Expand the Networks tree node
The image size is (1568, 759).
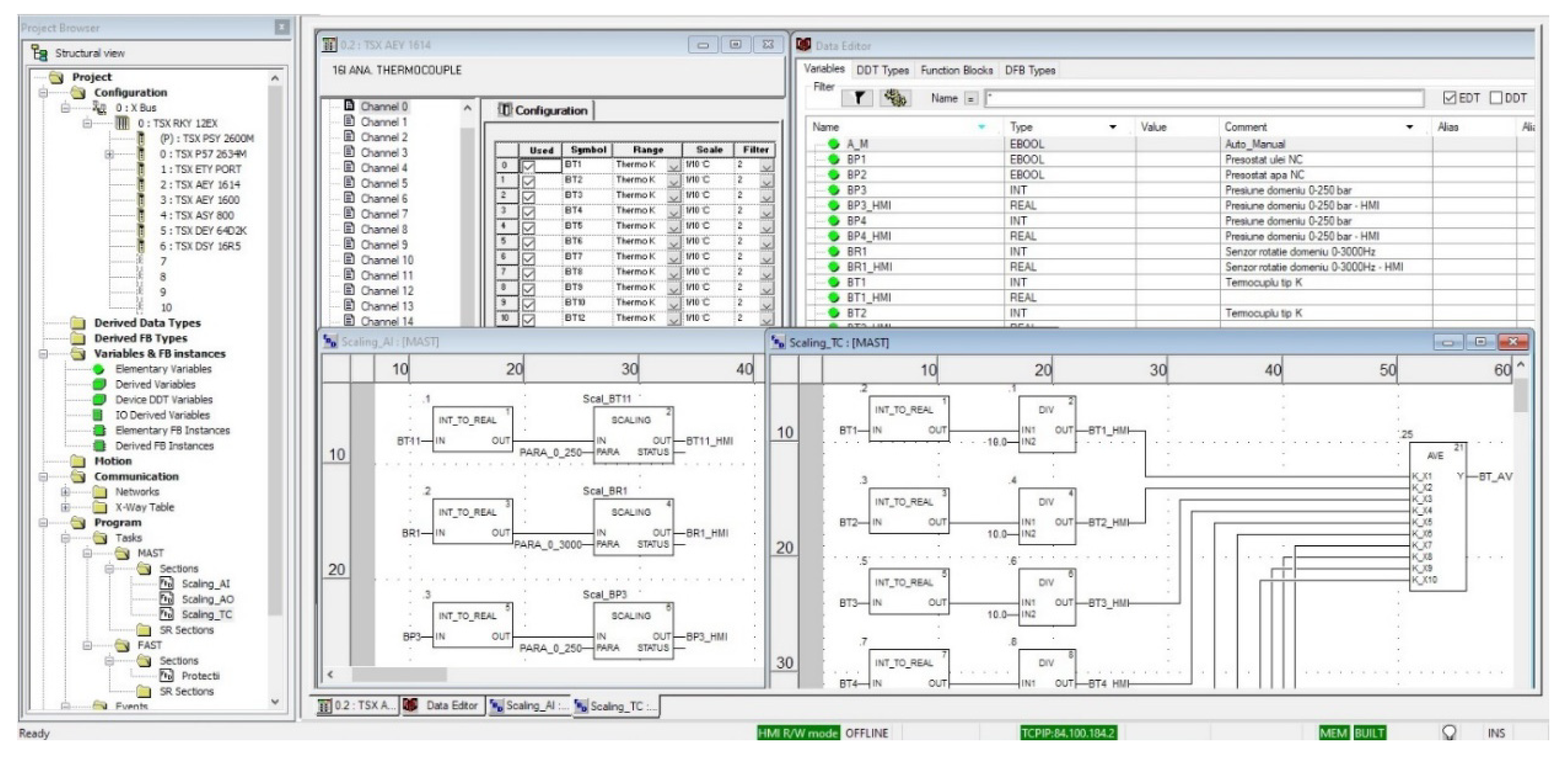65,492
